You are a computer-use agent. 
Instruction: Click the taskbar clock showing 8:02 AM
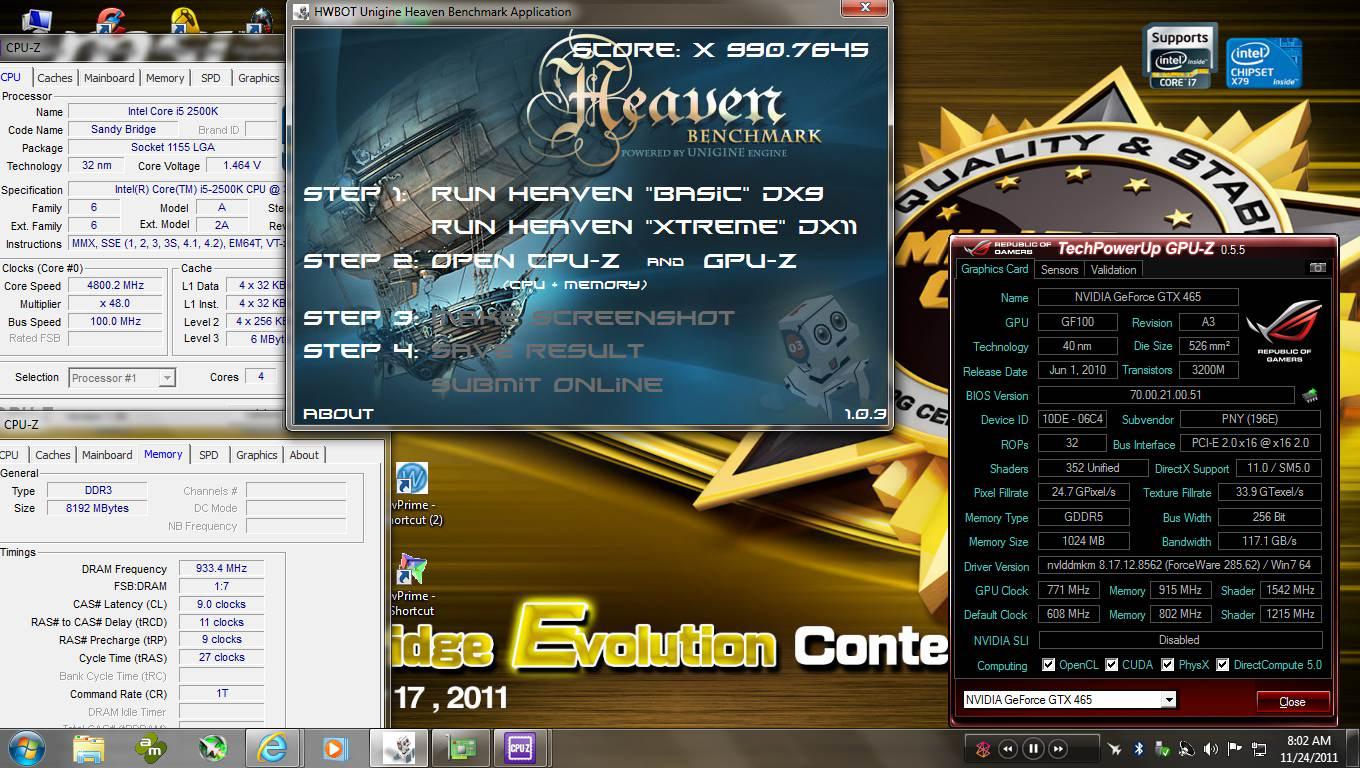[1308, 741]
